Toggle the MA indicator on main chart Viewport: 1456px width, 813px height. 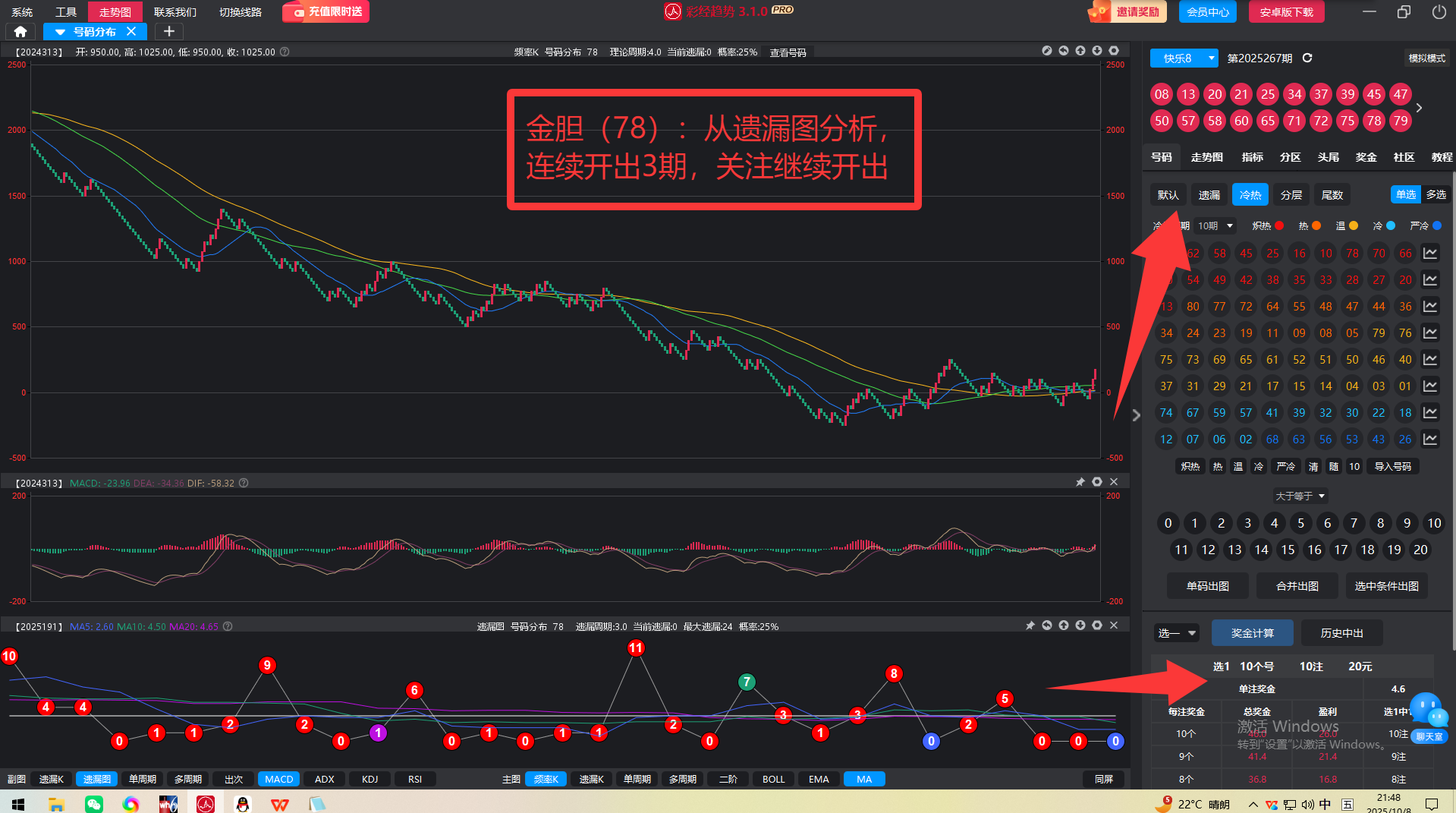863,779
